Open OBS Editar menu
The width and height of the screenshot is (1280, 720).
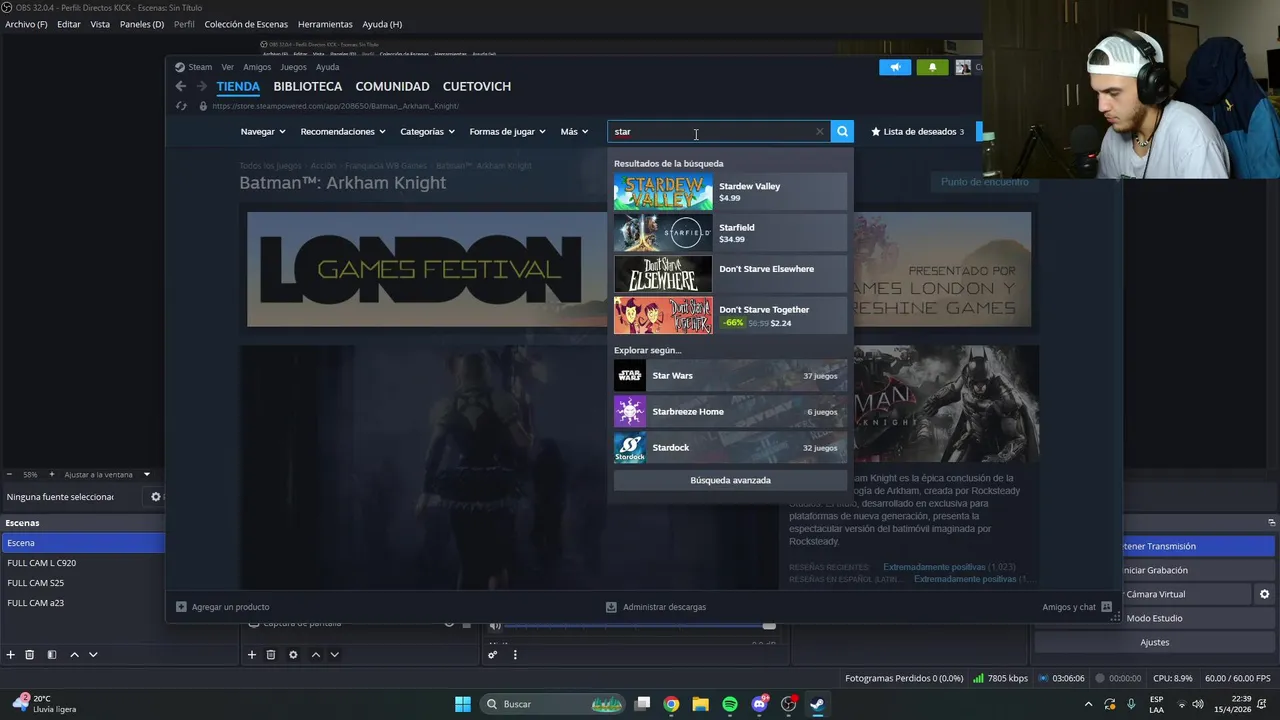69,24
